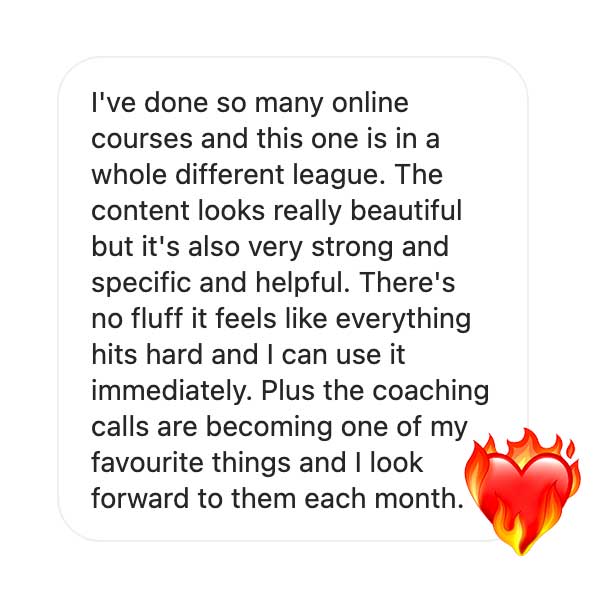Image resolution: width=600 pixels, height=600 pixels.
Task: Click the word "becoming" in the message
Action: 269,428
